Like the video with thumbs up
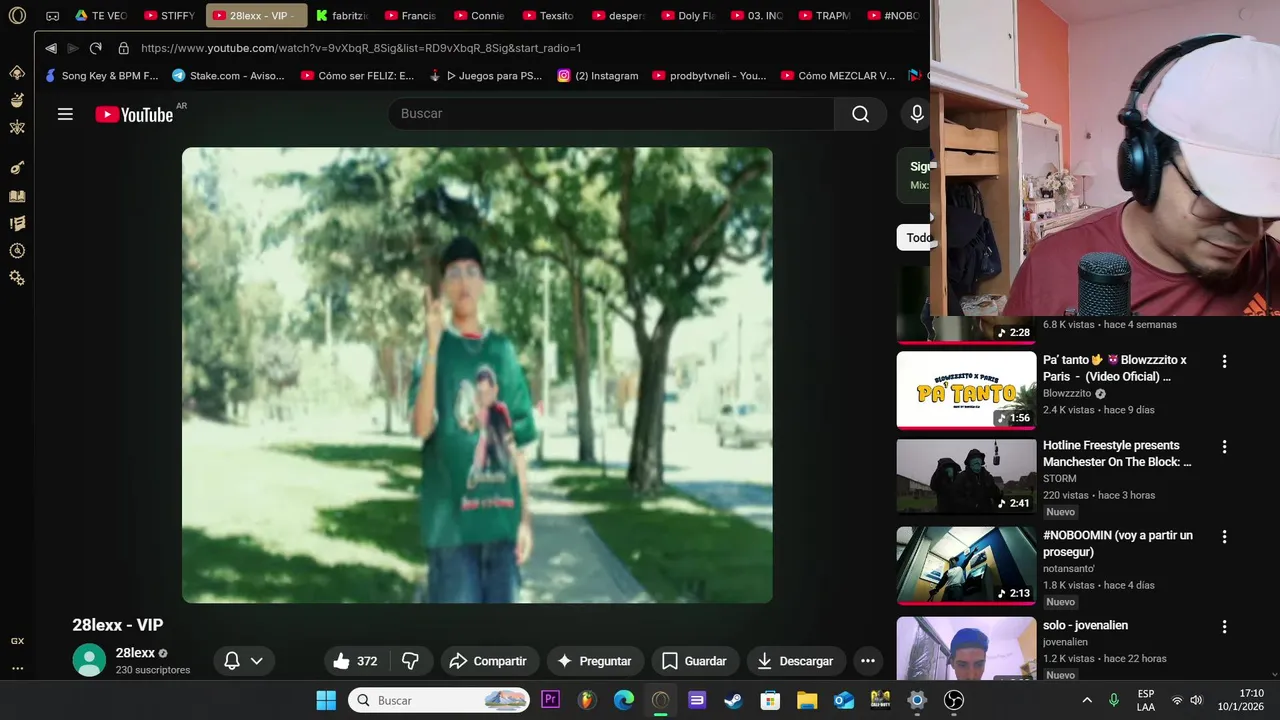The height and width of the screenshot is (720, 1280). (x=354, y=661)
